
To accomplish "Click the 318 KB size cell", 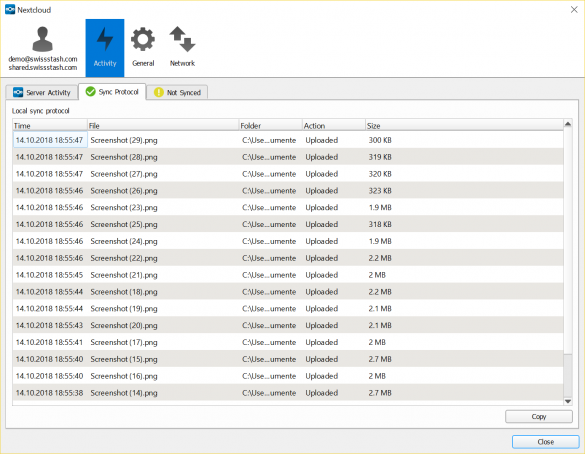I will pos(380,224).
